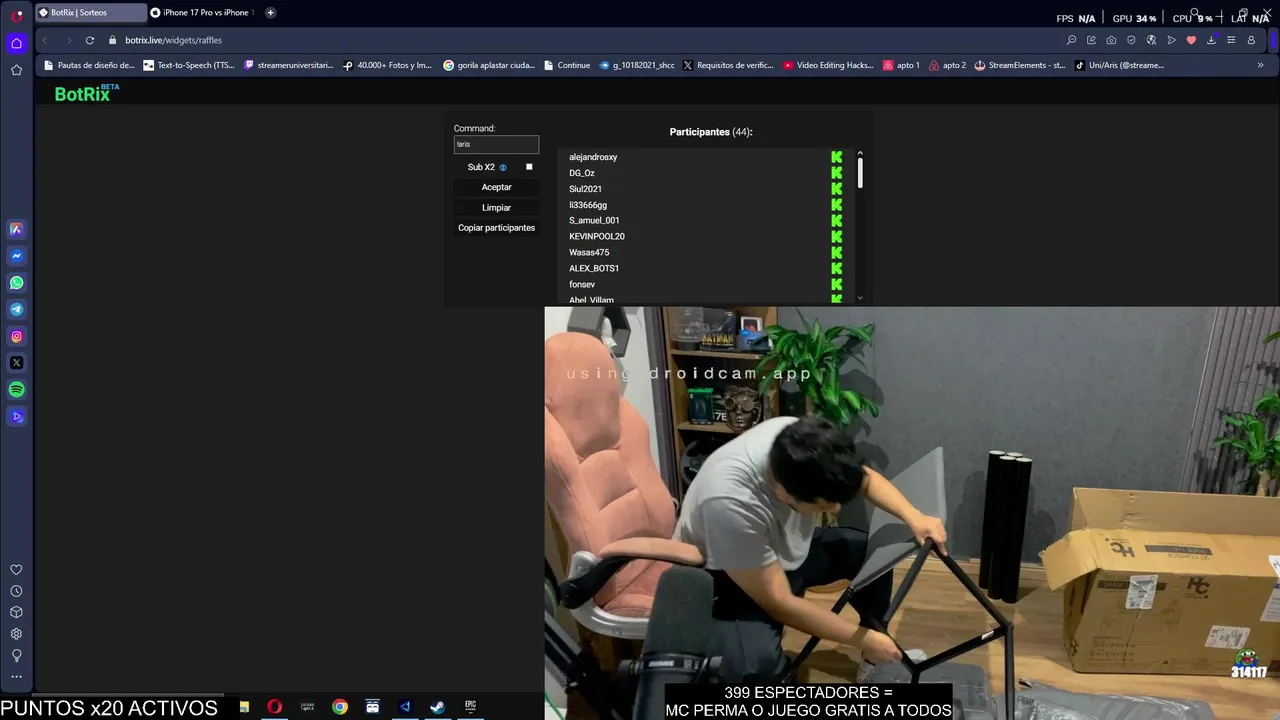Expand the hidden bookmarks chevron

pyautogui.click(x=1260, y=65)
